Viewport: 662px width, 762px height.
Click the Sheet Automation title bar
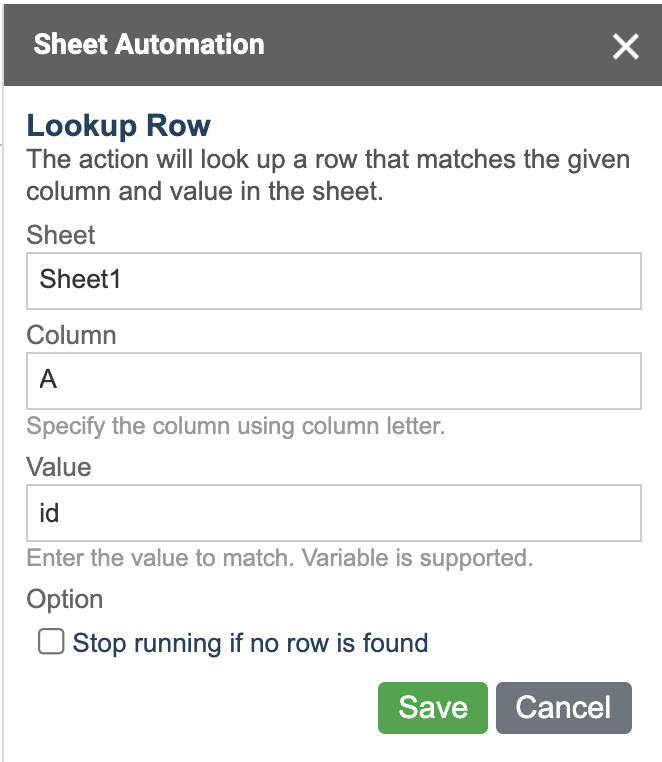(333, 45)
